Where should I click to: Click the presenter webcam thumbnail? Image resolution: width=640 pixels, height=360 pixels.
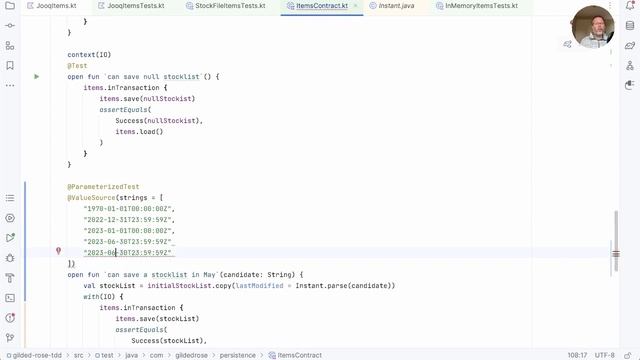pyautogui.click(x=593, y=27)
